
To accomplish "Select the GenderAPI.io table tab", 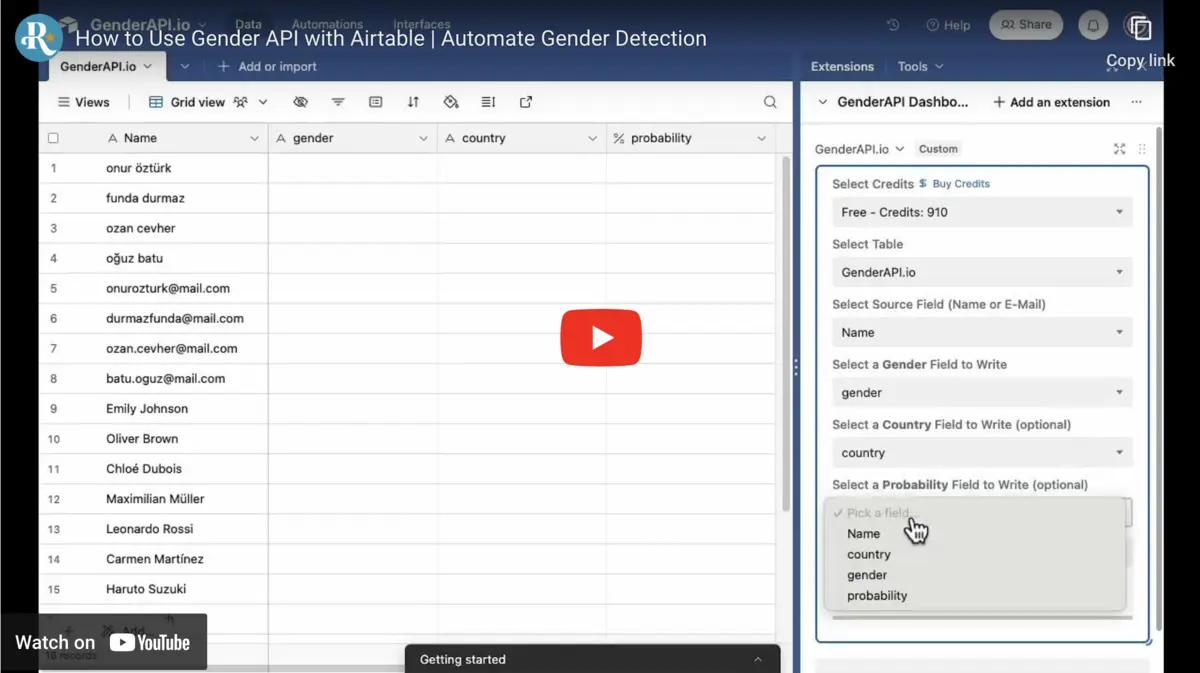I will click(x=107, y=66).
